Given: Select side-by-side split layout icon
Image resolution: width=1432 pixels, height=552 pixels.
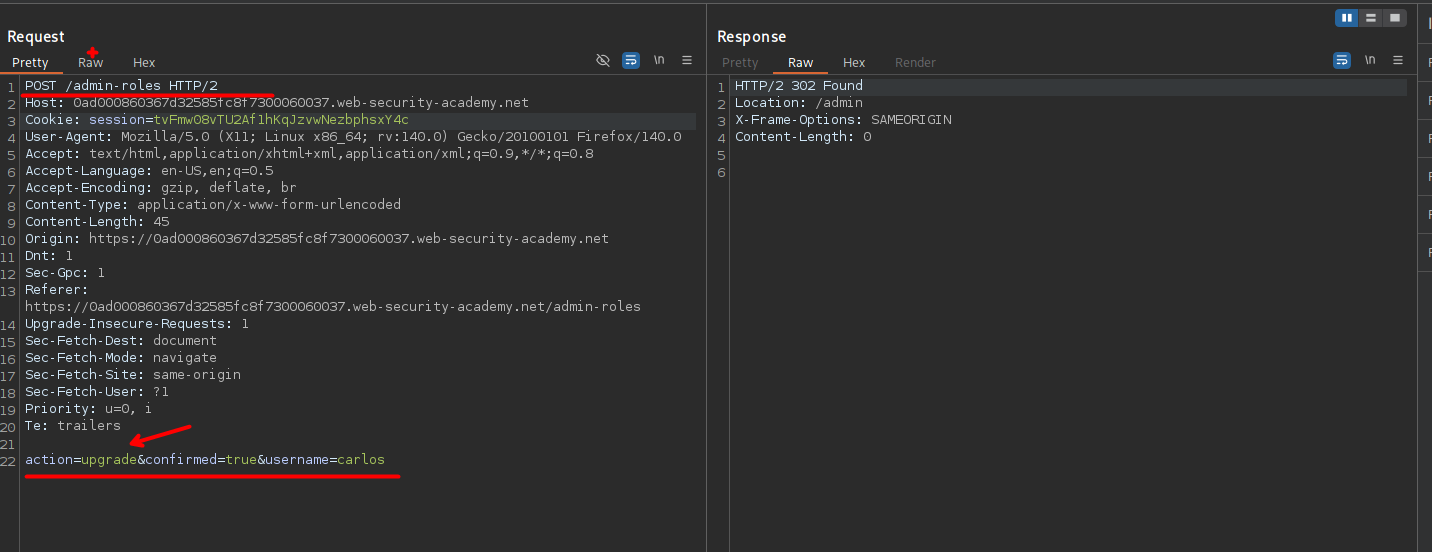Looking at the screenshot, I should coord(1347,18).
